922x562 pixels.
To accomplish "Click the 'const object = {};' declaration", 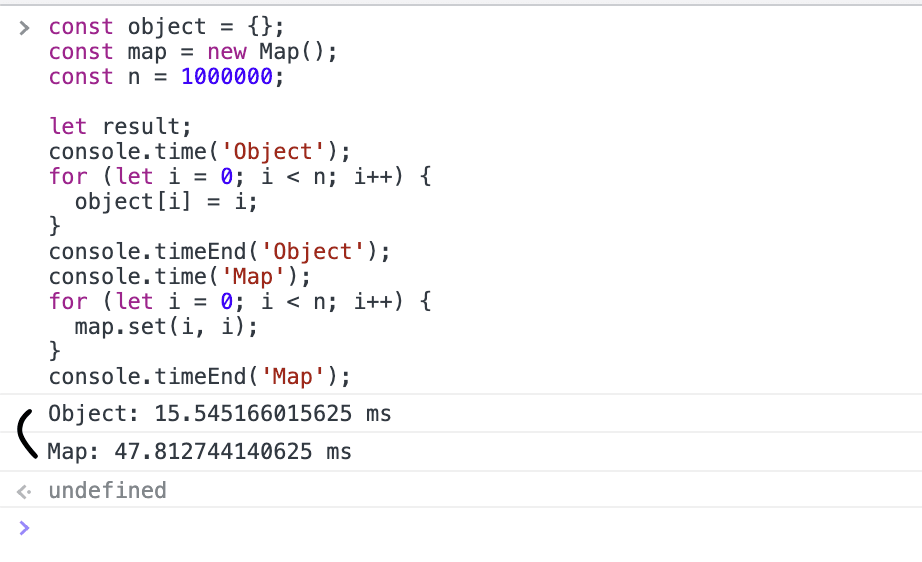I will [166, 27].
